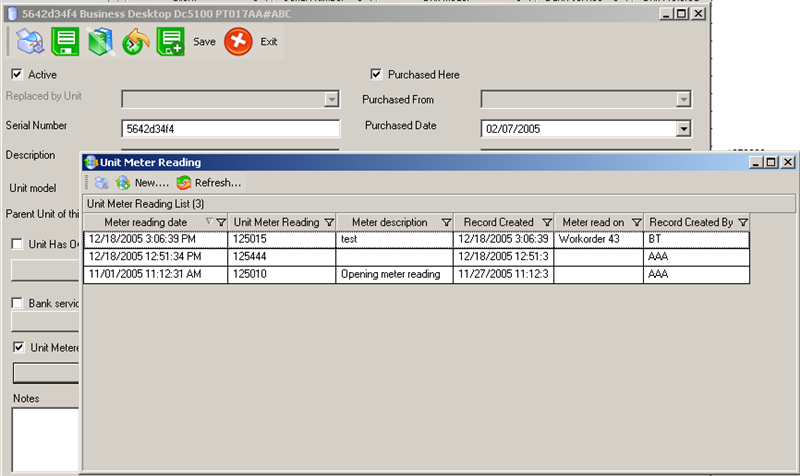Select the 11/01/2005 11:12:31 AM reading date cell
This screenshot has height=476, width=800.
(x=156, y=274)
